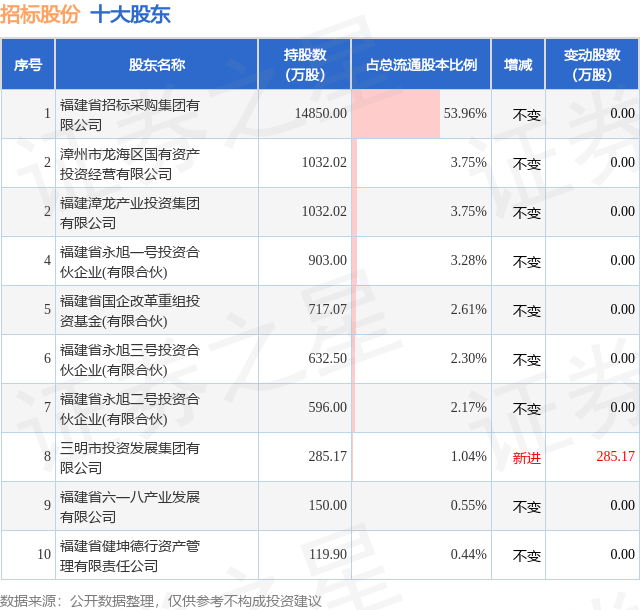Image resolution: width=640 pixels, height=610 pixels.
Task: Click rank number 6
Action: (47, 358)
